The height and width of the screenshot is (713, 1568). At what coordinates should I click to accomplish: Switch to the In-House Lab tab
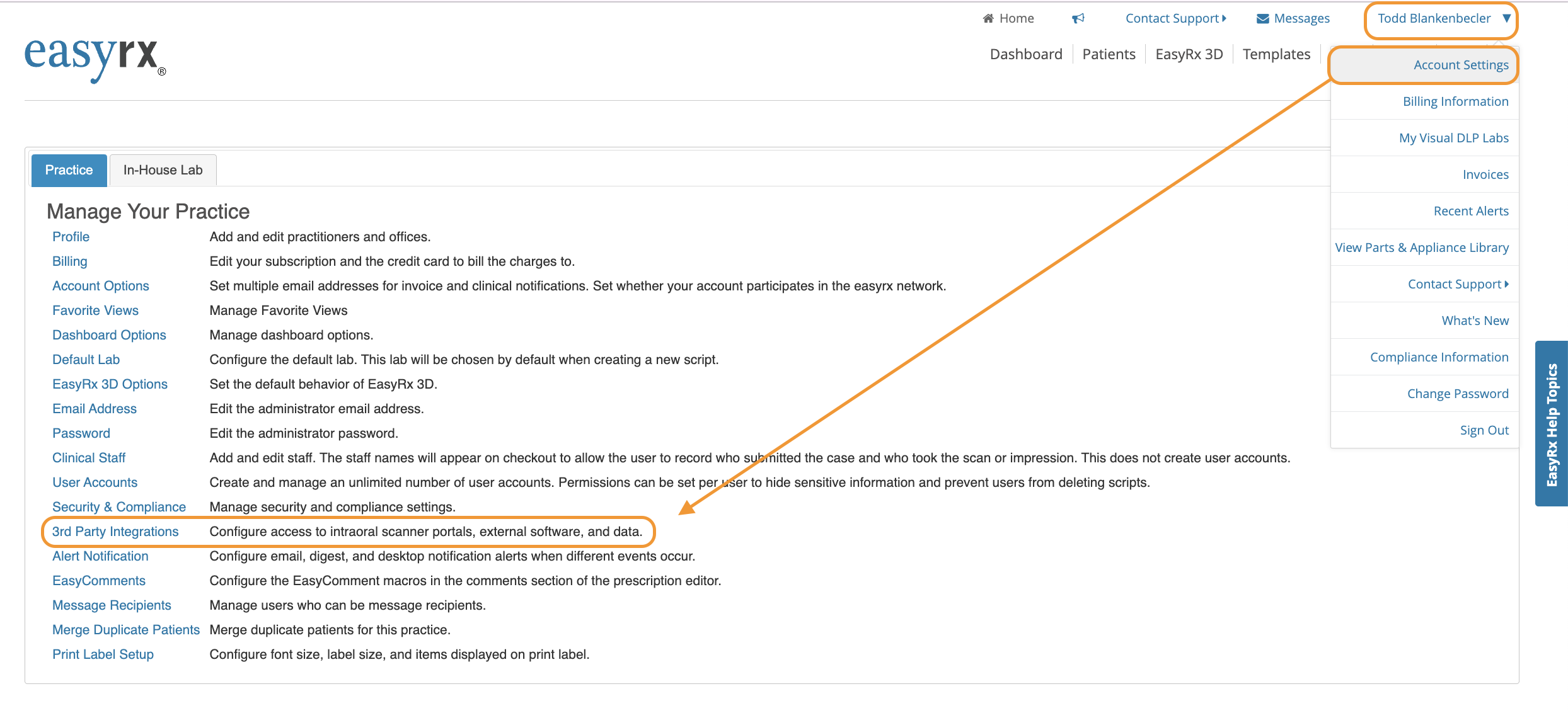point(163,170)
